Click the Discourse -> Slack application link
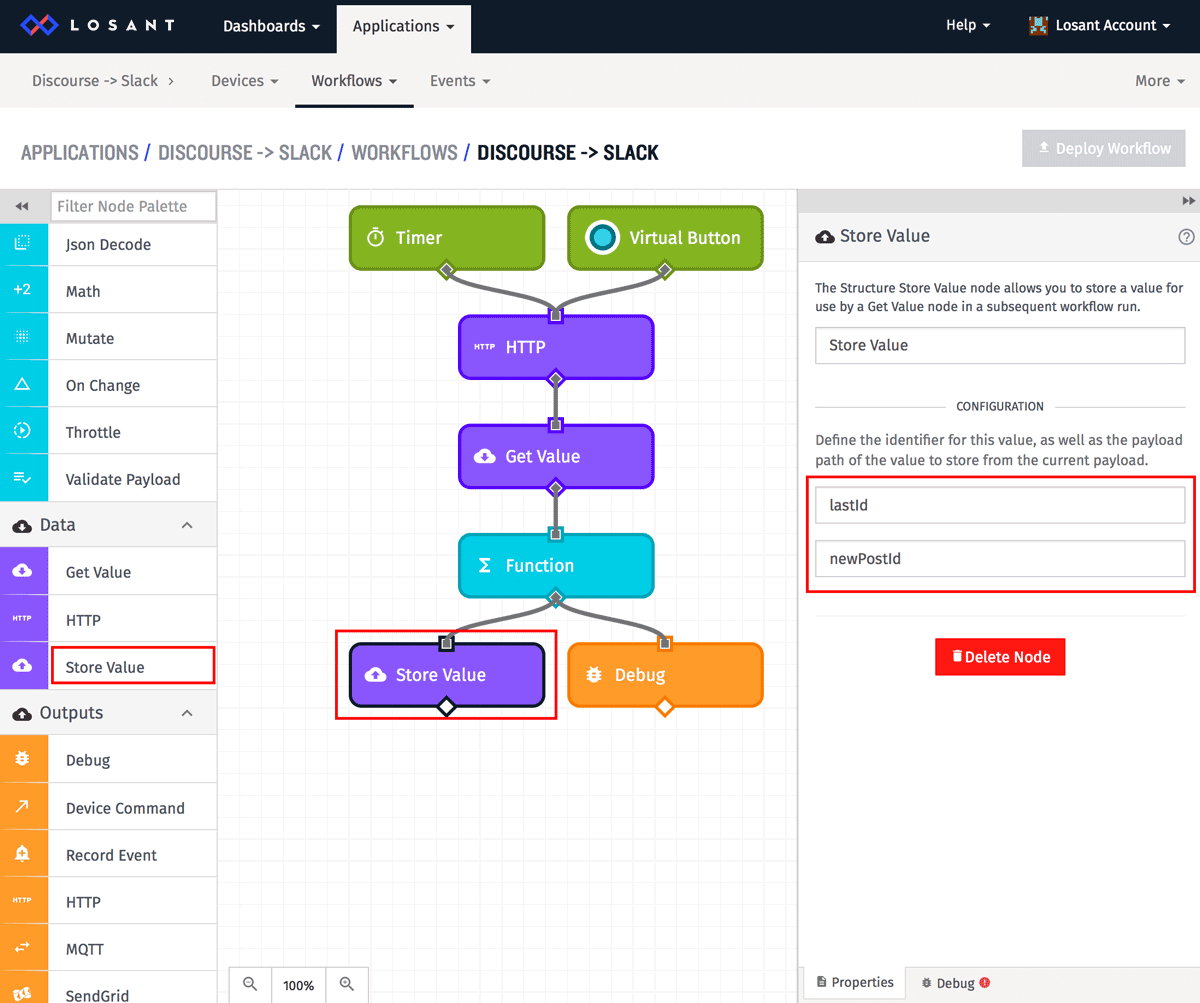Image resolution: width=1200 pixels, height=1003 pixels. pos(103,80)
